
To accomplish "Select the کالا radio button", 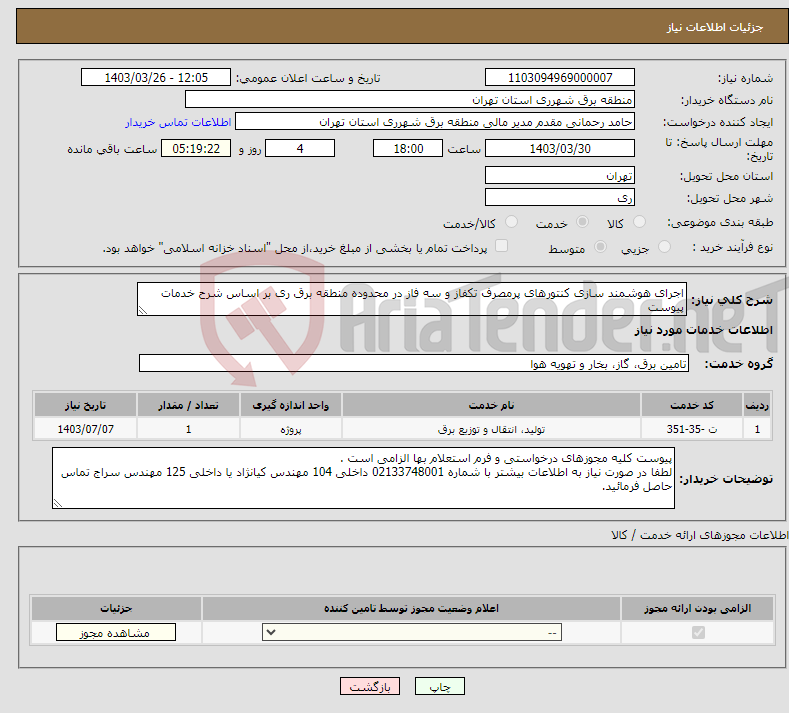I will point(639,222).
